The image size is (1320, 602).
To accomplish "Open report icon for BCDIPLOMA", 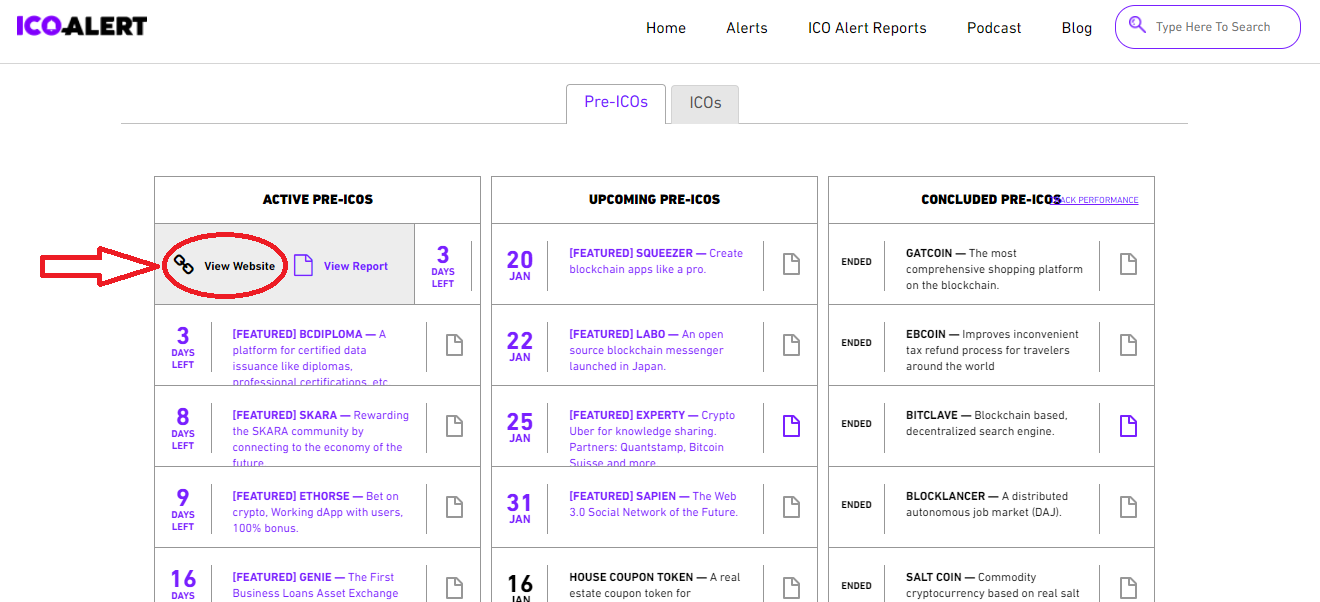I will coord(454,345).
